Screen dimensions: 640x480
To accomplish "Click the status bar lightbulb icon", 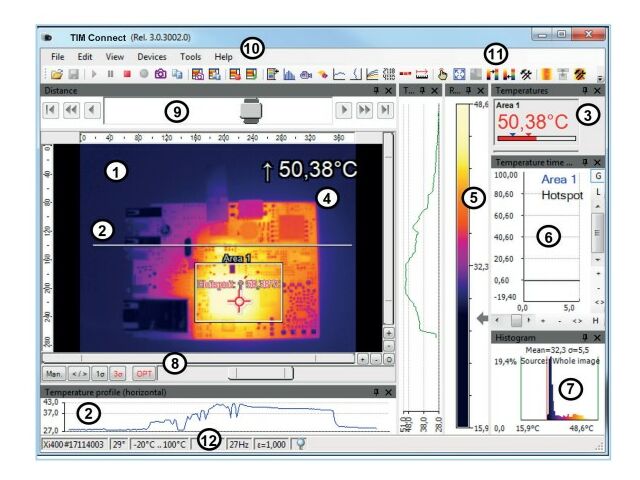I will click(x=300, y=444).
